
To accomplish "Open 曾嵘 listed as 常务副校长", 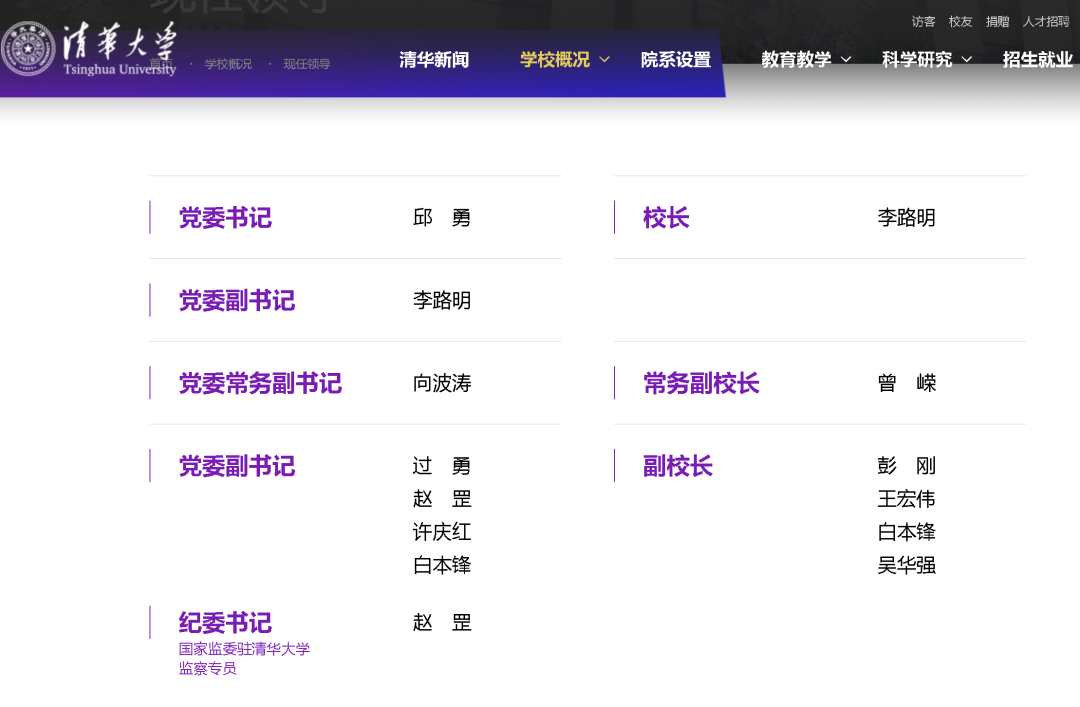I will coord(906,384).
